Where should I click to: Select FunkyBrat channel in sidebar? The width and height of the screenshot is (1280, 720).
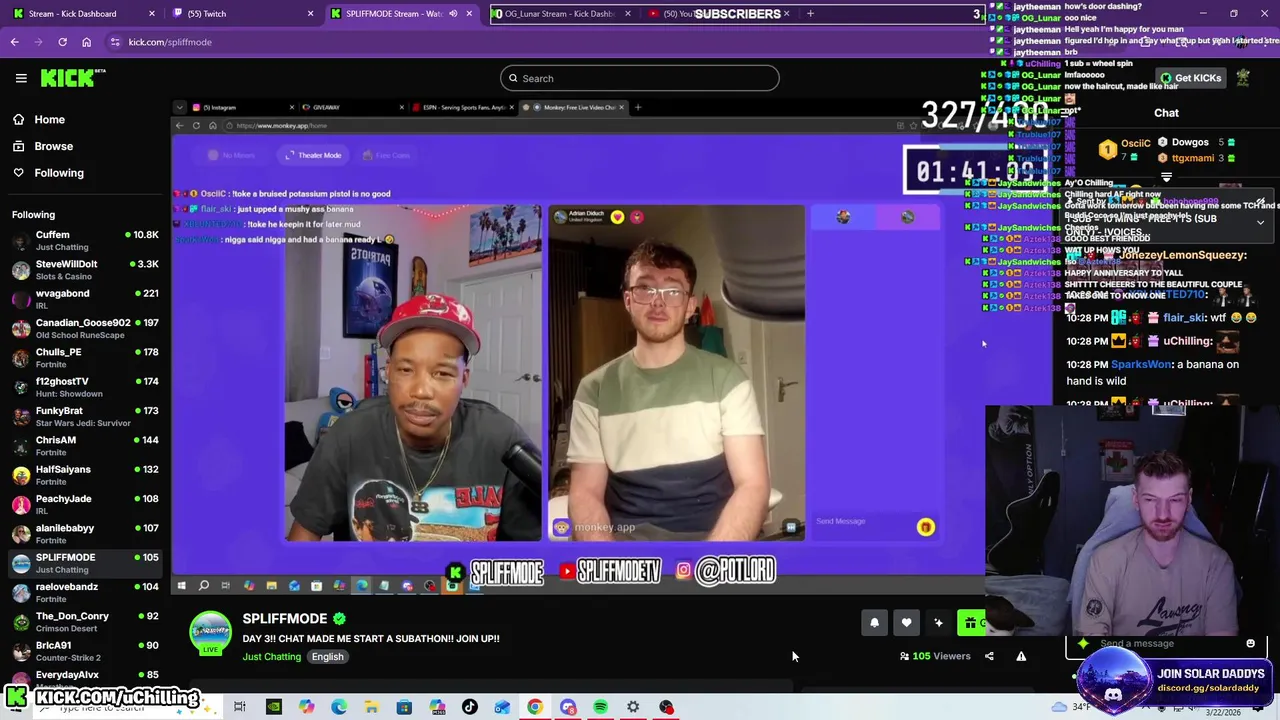[85, 417]
